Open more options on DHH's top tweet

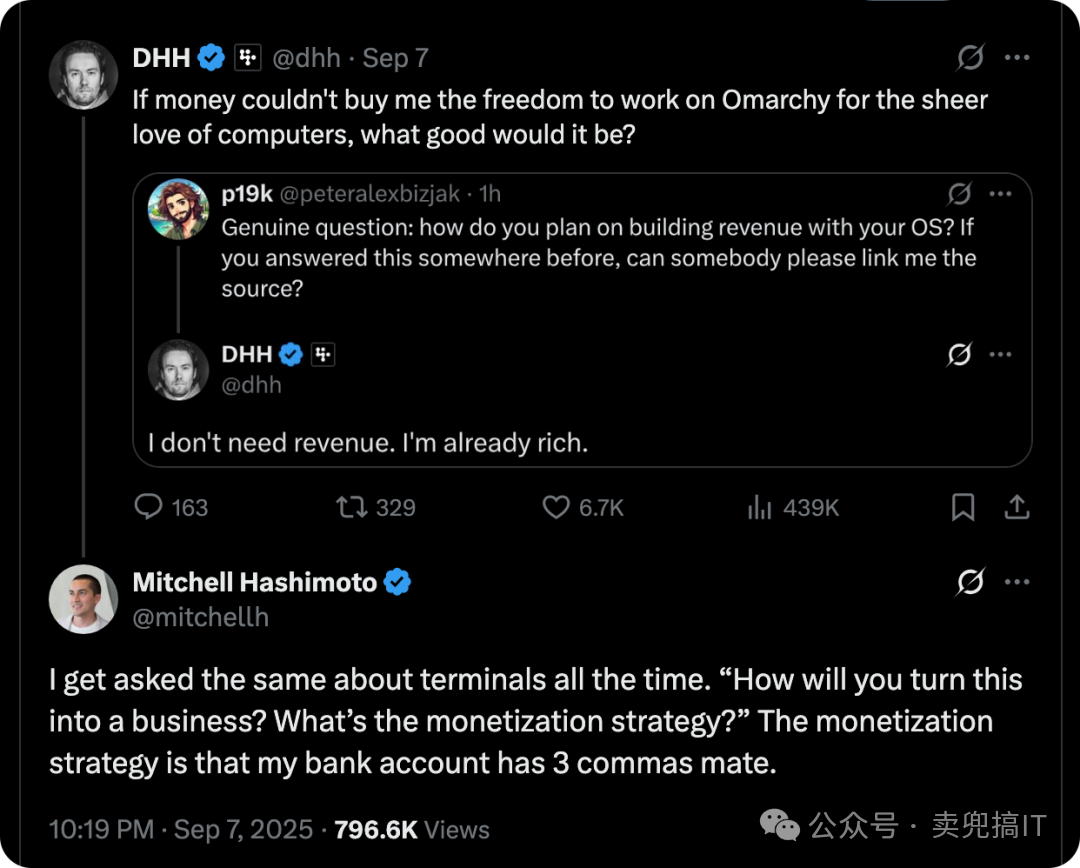1017,57
